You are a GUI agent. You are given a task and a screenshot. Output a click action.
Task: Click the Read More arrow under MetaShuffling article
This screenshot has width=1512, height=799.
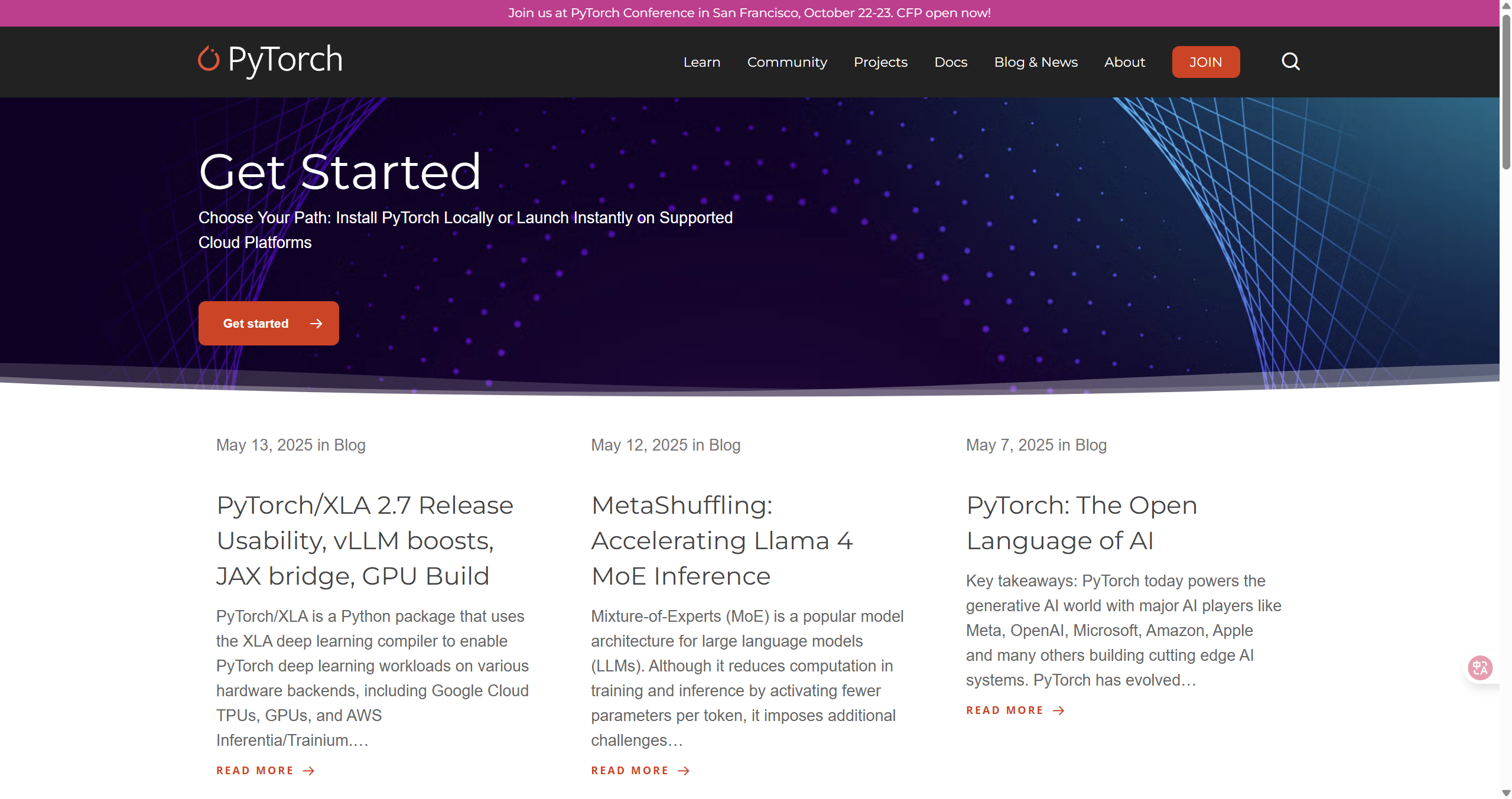(684, 771)
